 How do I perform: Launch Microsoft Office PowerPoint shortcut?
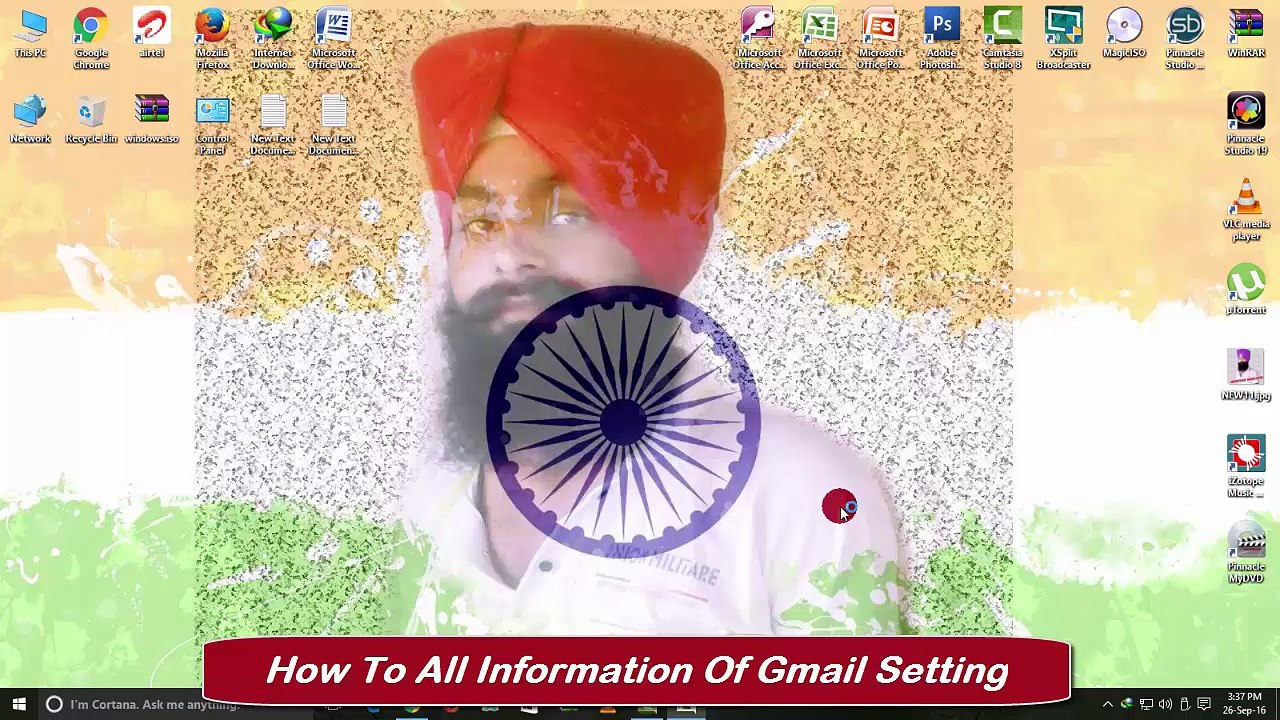[880, 38]
